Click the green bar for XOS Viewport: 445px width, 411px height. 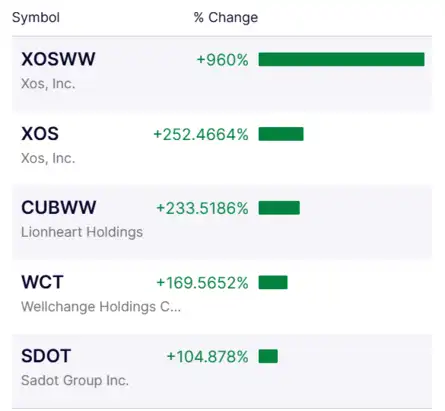(x=281, y=134)
